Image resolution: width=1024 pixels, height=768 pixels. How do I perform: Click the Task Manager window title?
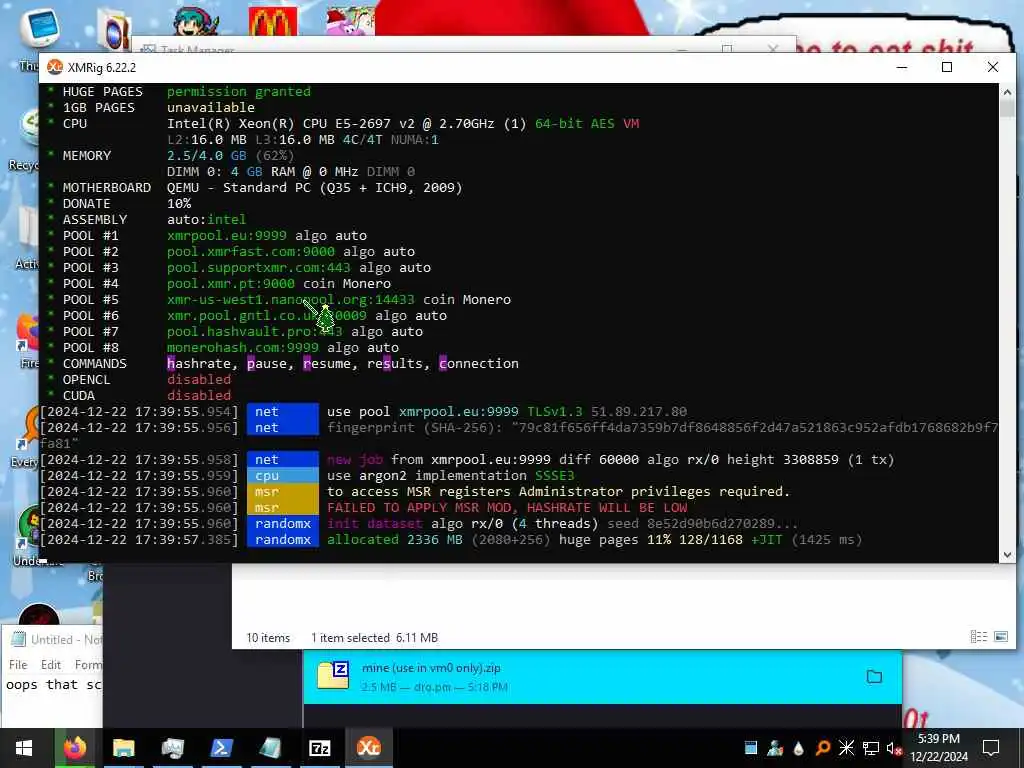click(x=198, y=49)
